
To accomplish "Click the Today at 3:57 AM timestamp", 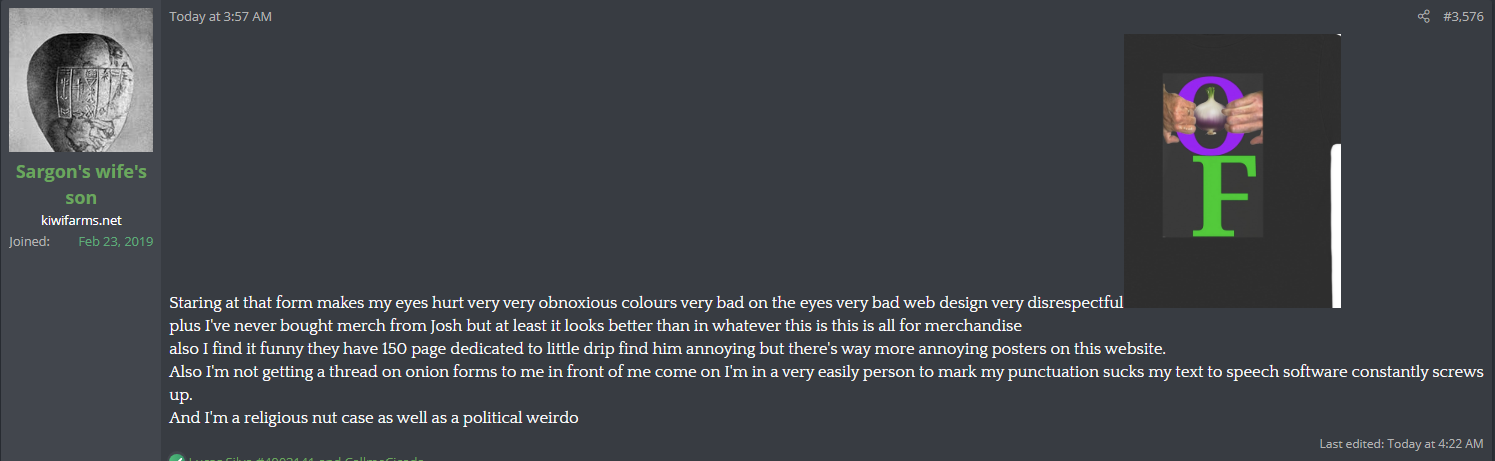I will coord(220,17).
